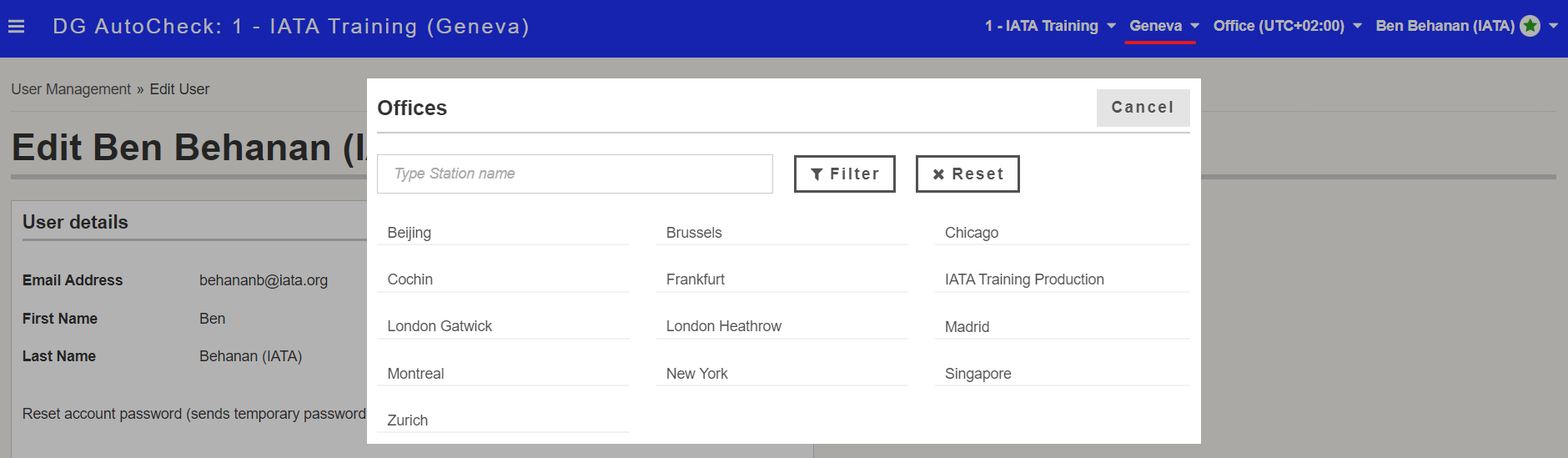This screenshot has width=1568, height=458.
Task: Click the Behanan (IATA) last name value
Action: point(250,356)
